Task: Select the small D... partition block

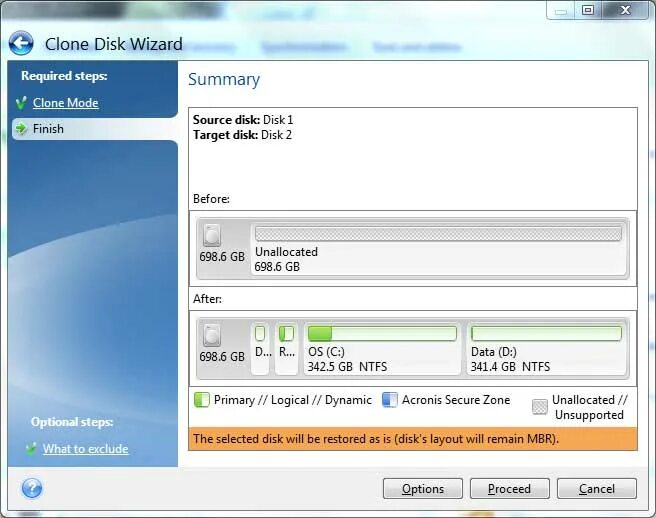Action: (260, 348)
